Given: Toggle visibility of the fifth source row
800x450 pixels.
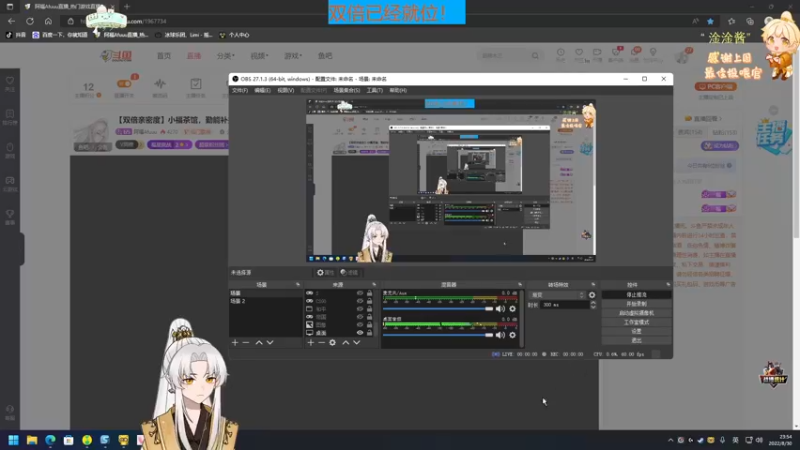Looking at the screenshot, I should pyautogui.click(x=360, y=324).
